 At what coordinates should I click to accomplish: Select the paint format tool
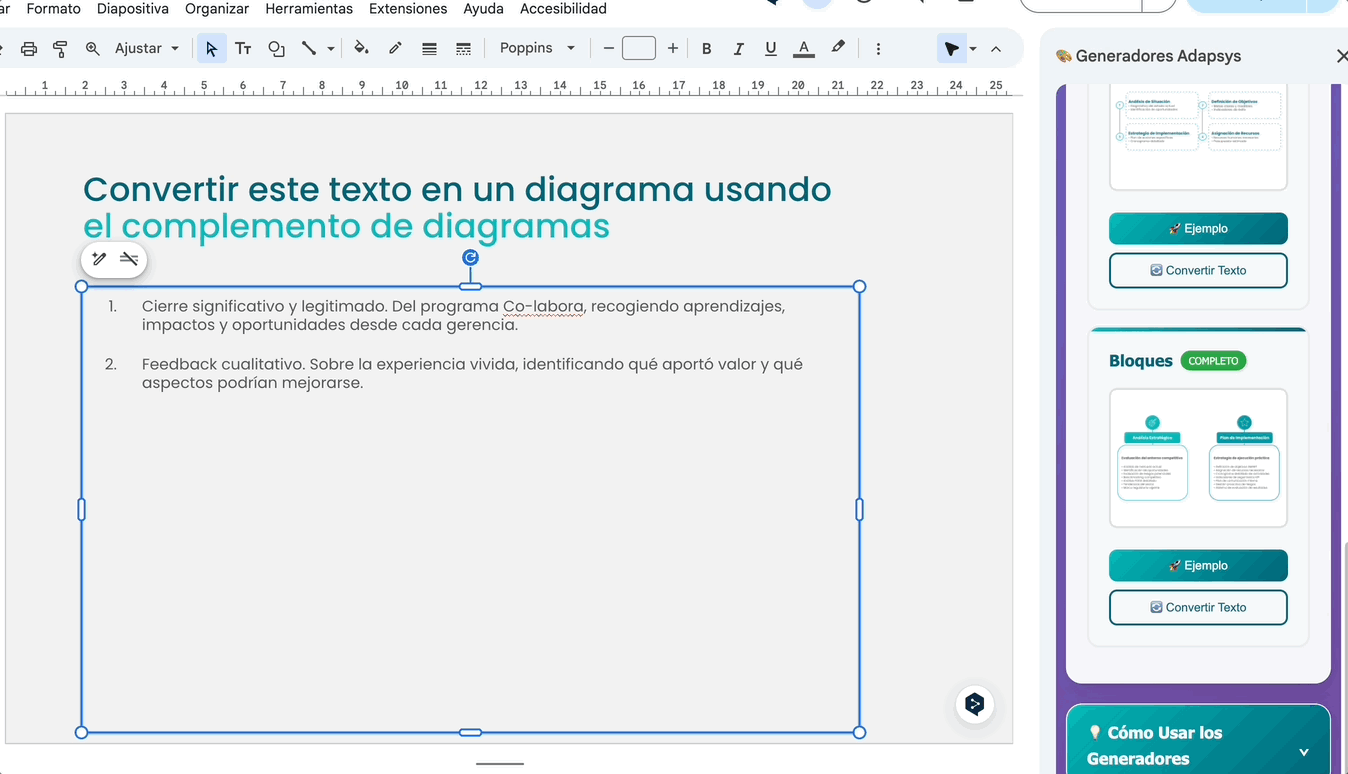(60, 48)
